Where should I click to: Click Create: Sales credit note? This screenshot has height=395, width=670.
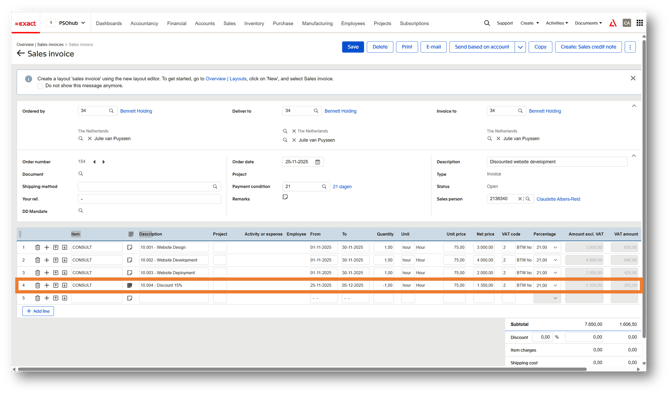[x=588, y=47]
